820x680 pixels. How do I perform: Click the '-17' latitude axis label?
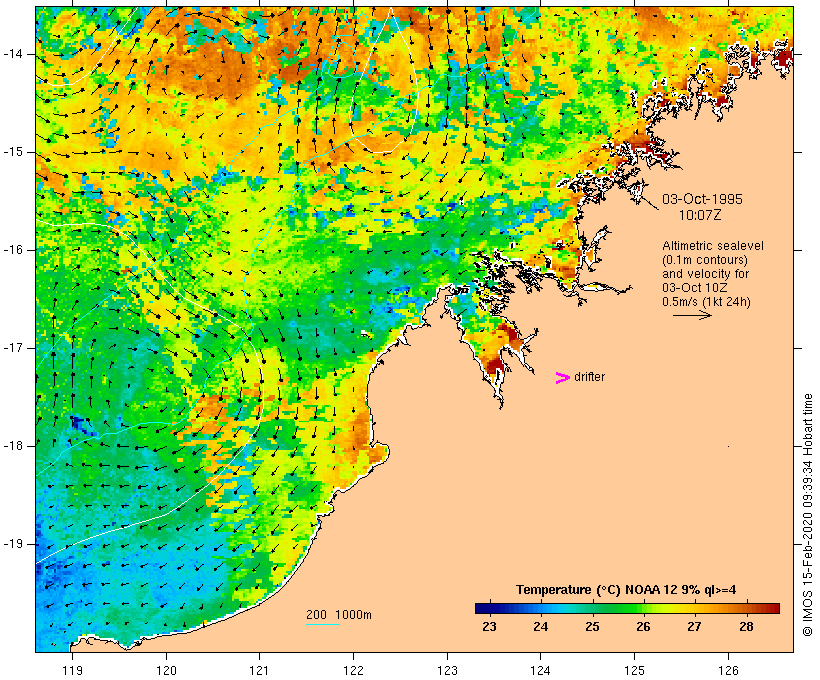[13, 348]
